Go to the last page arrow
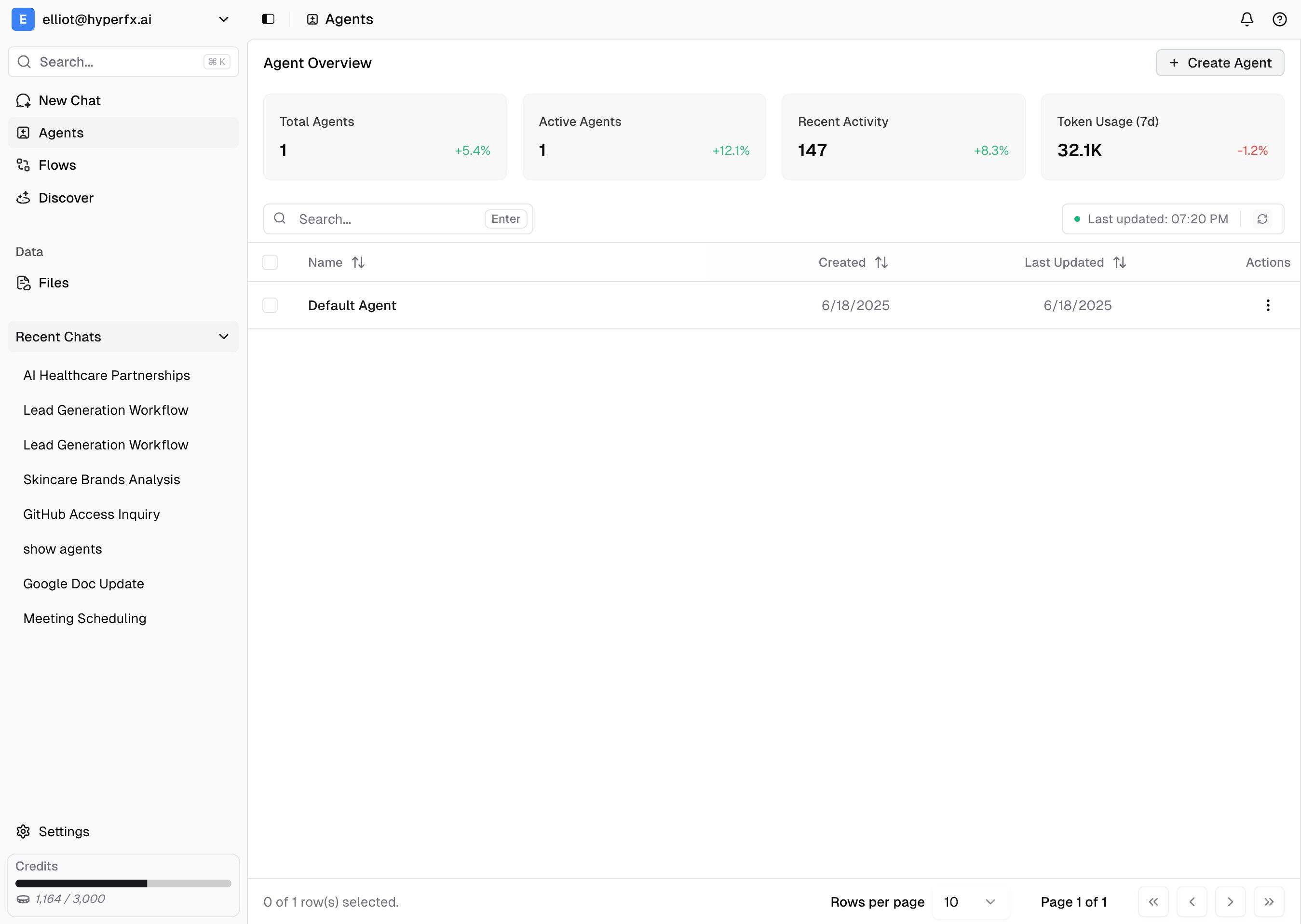The width and height of the screenshot is (1301, 924). point(1269,902)
